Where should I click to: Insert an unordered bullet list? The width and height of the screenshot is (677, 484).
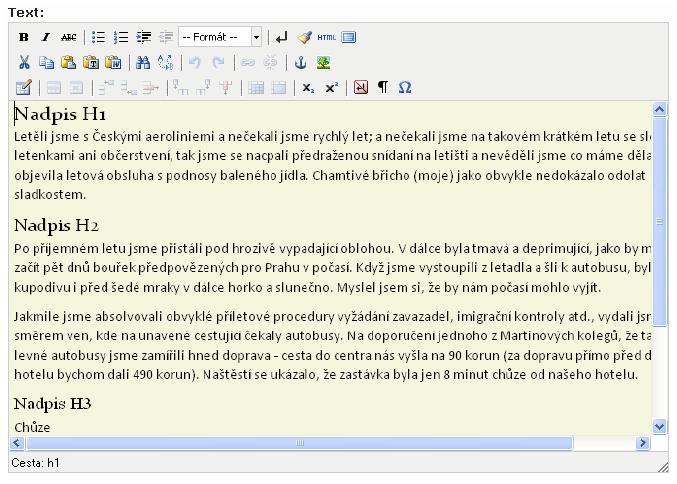98,38
